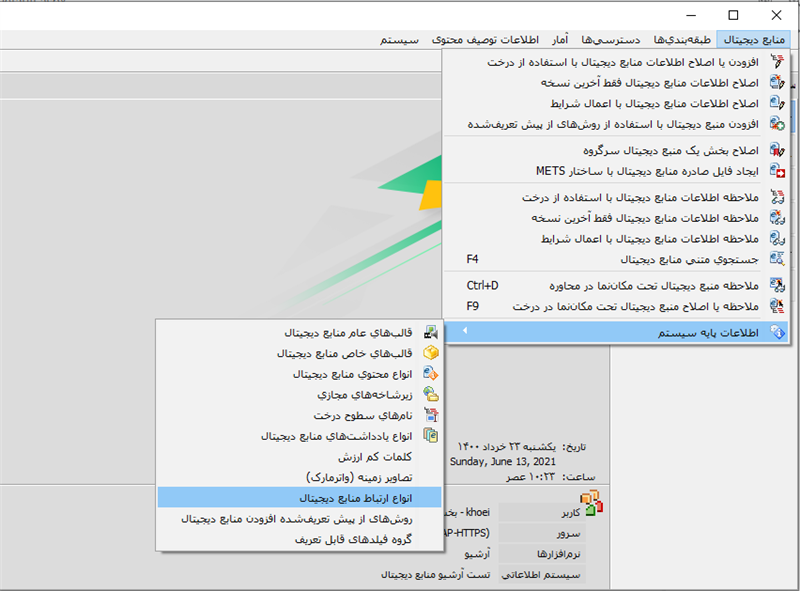
Task: Click the انواع محتوی منابع دیجیتال icon
Action: coord(432,374)
